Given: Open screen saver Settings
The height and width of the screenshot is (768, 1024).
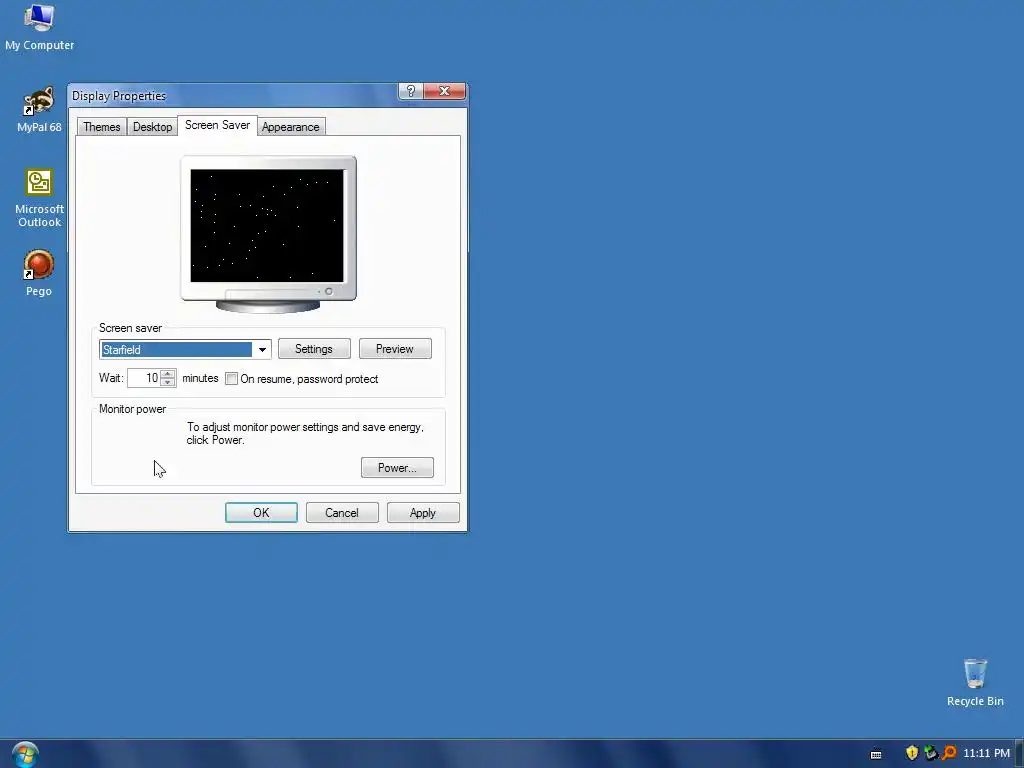Looking at the screenshot, I should click(314, 349).
